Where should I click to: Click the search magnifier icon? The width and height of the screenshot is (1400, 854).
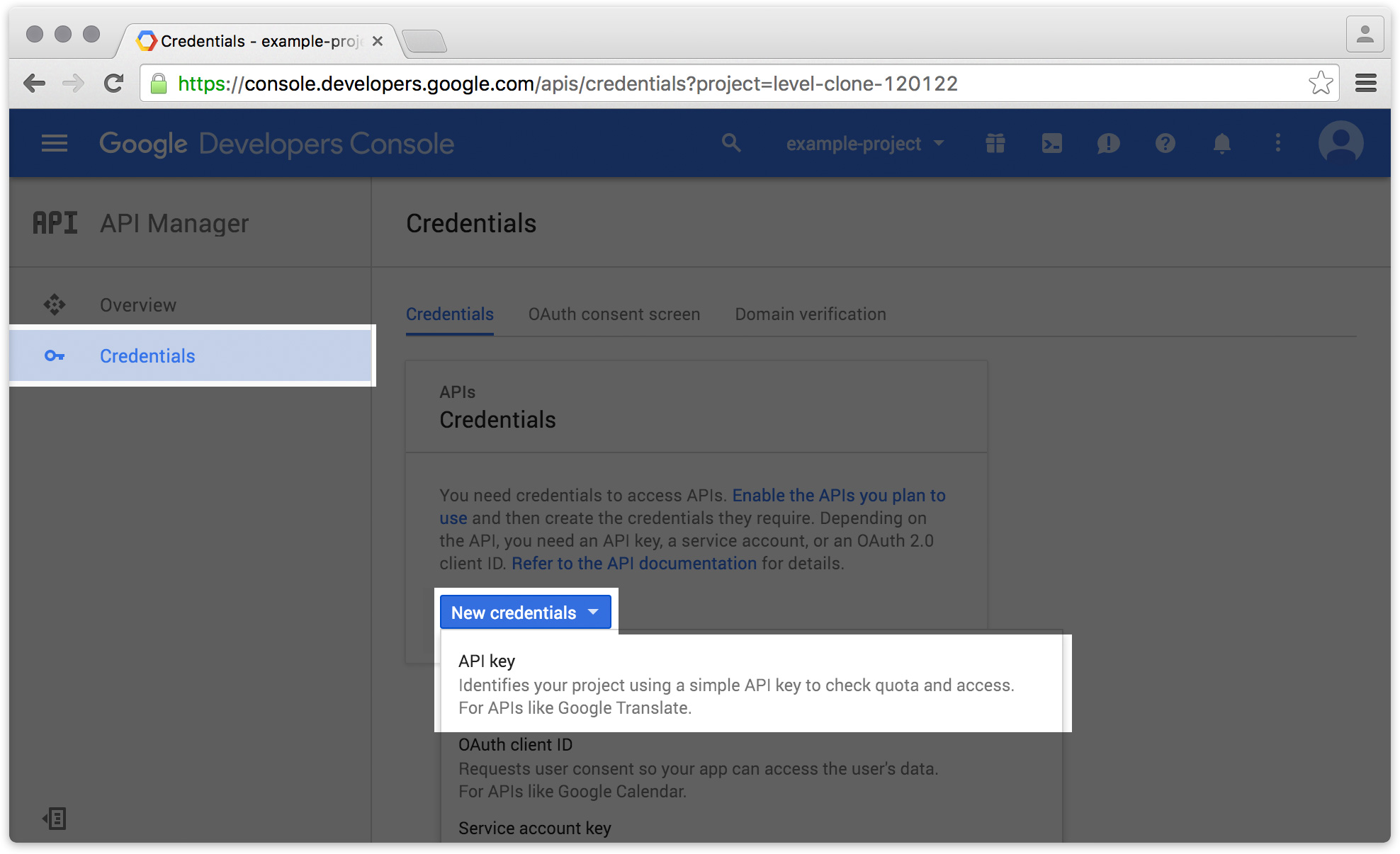731,144
